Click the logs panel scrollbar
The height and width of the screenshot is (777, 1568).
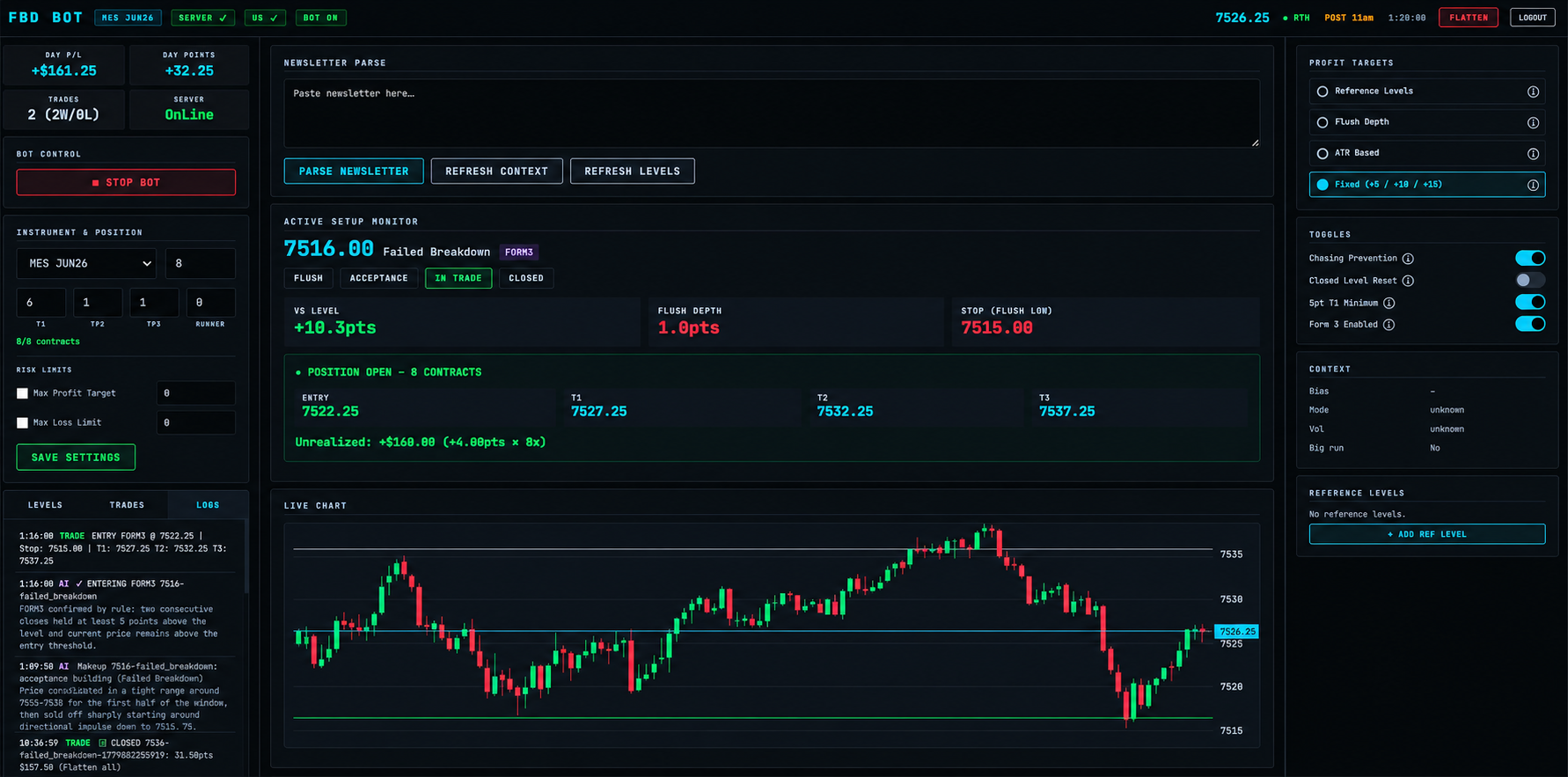pos(245,557)
